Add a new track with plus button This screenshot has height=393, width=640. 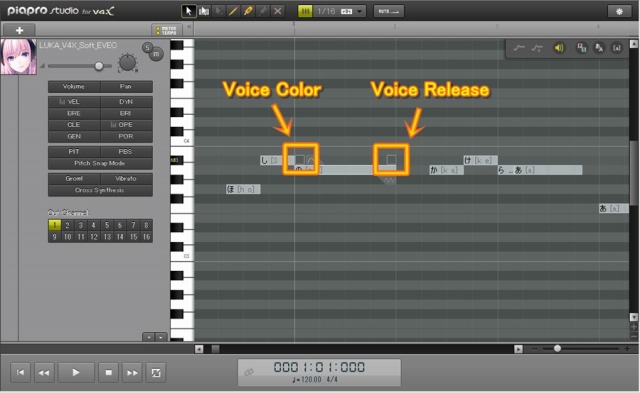[x=19, y=30]
